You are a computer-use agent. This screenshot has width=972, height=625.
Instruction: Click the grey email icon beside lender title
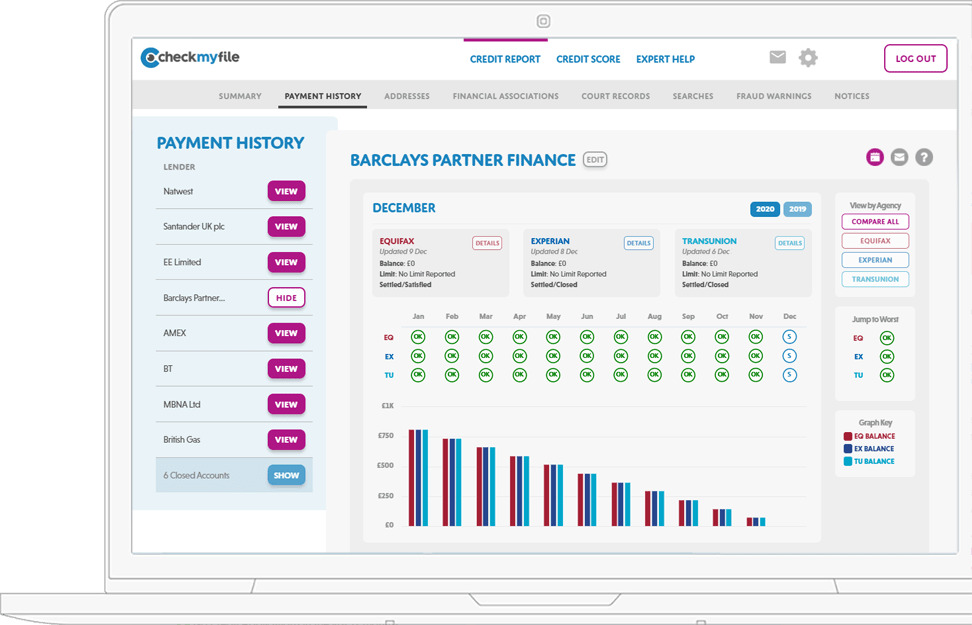[x=899, y=157]
